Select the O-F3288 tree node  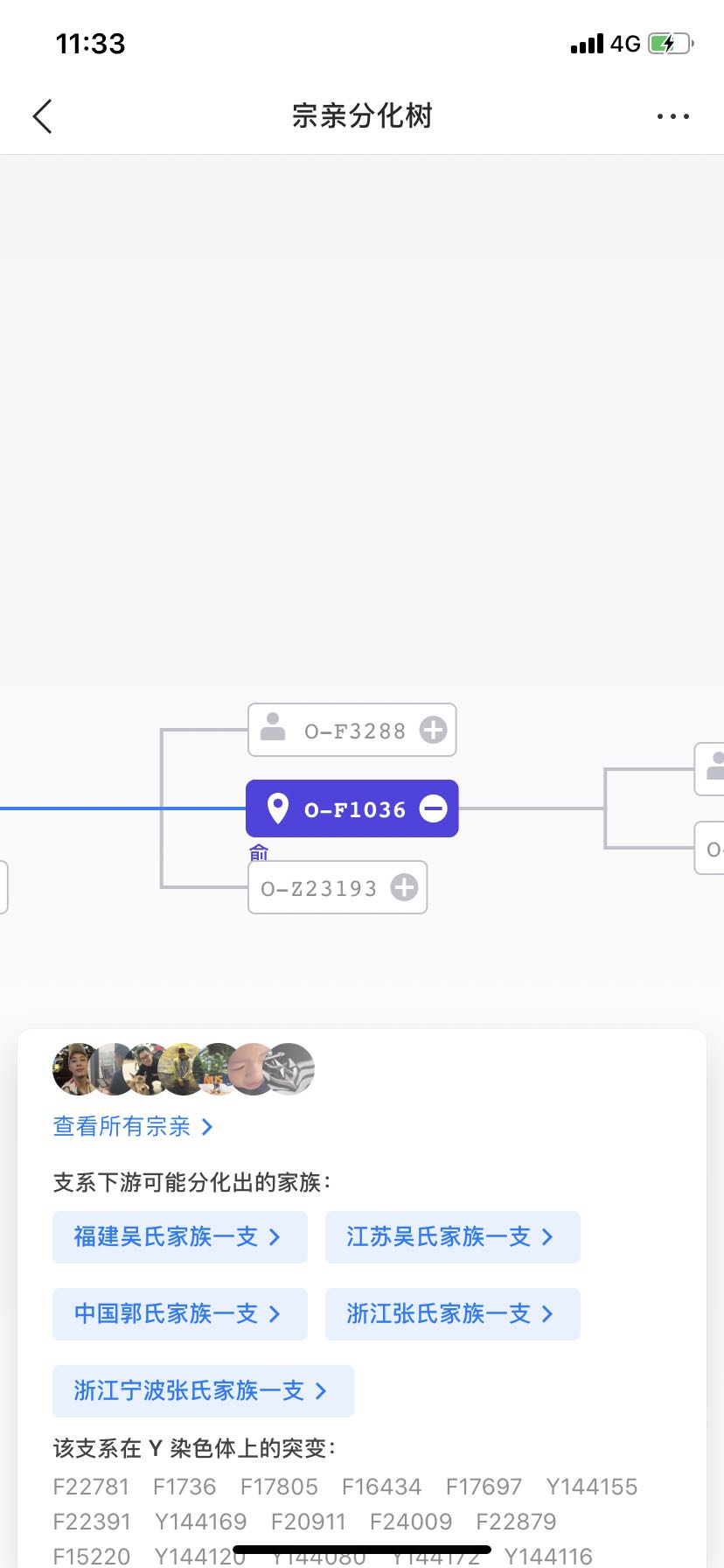click(x=353, y=731)
